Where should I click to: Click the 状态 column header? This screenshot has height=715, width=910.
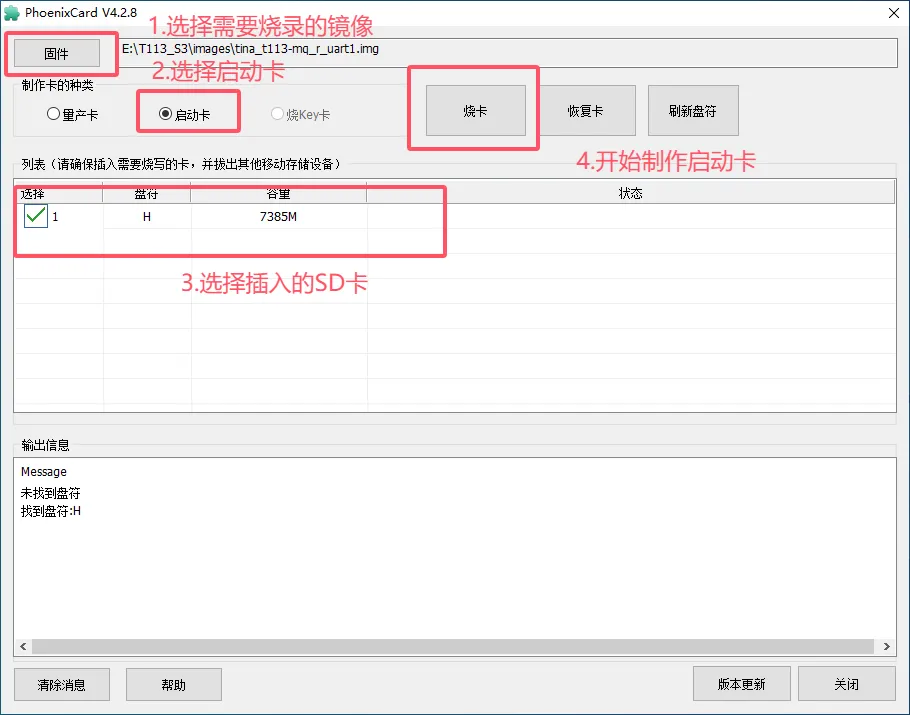pos(630,193)
